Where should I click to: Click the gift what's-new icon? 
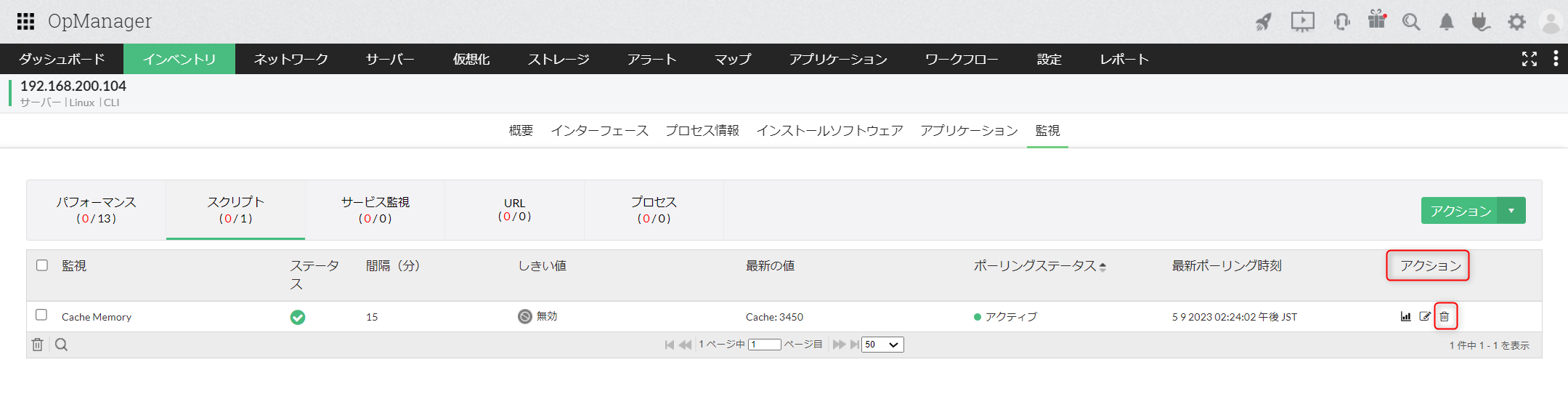(1376, 20)
